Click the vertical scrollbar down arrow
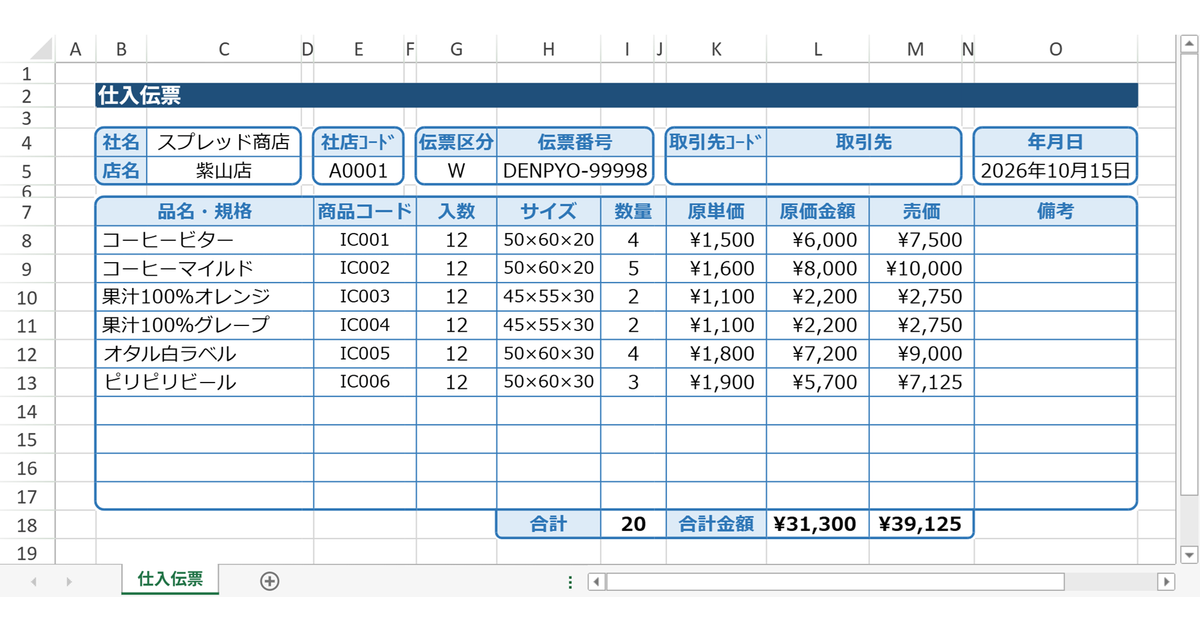The image size is (1200, 630). click(x=1189, y=554)
